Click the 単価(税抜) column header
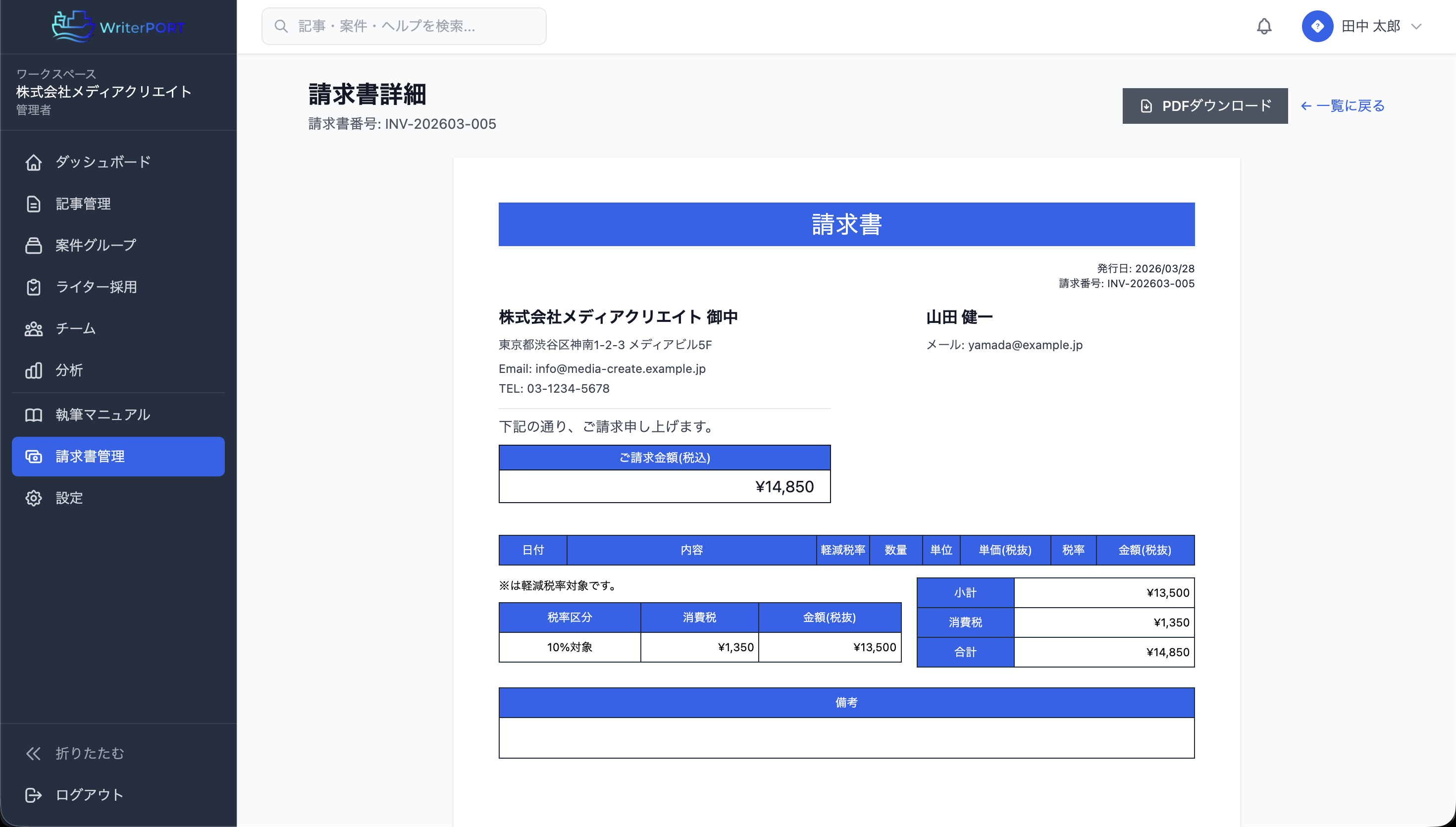 pyautogui.click(x=1004, y=550)
